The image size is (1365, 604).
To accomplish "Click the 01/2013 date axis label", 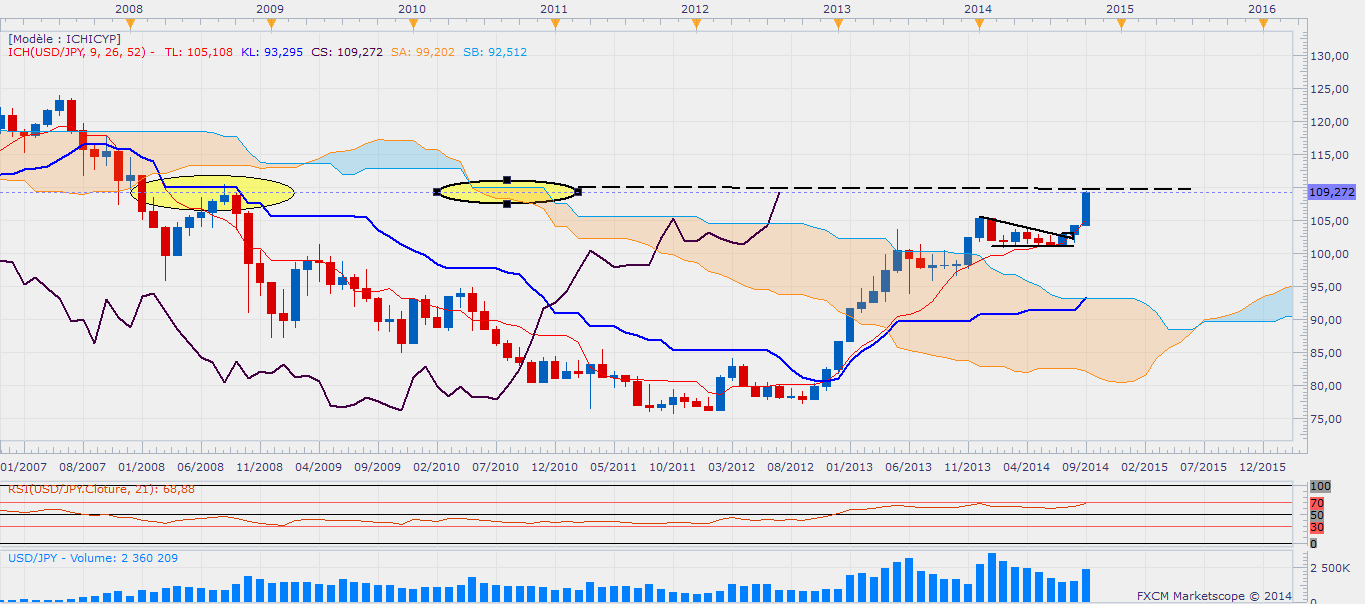I will point(849,467).
